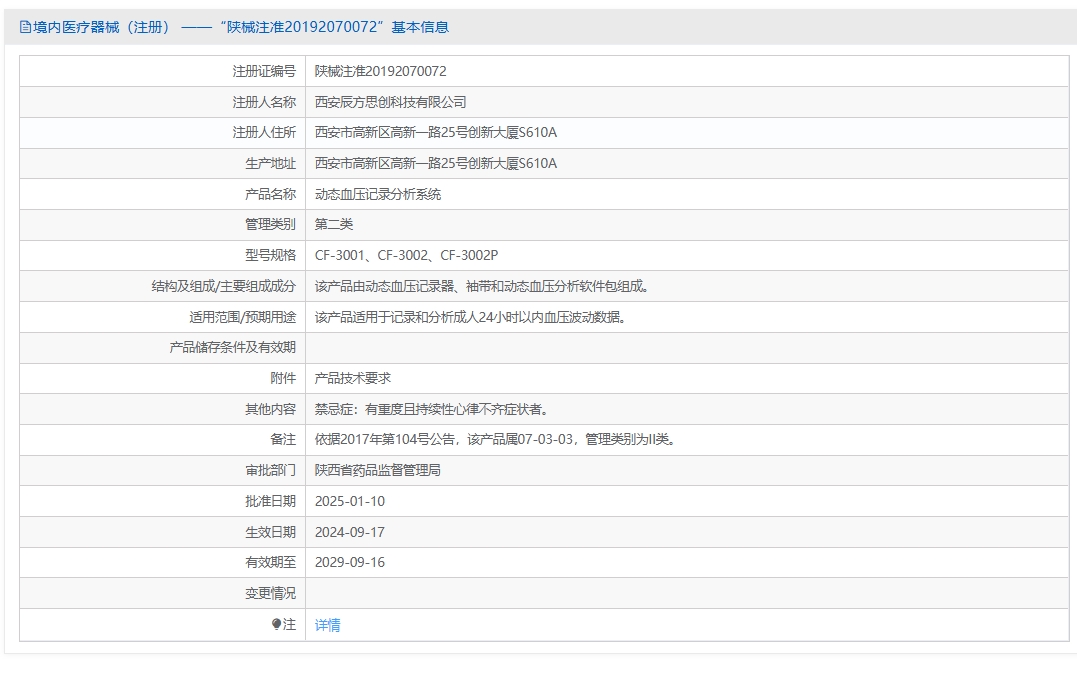Click the 注册人住所 label

pyautogui.click(x=264, y=133)
